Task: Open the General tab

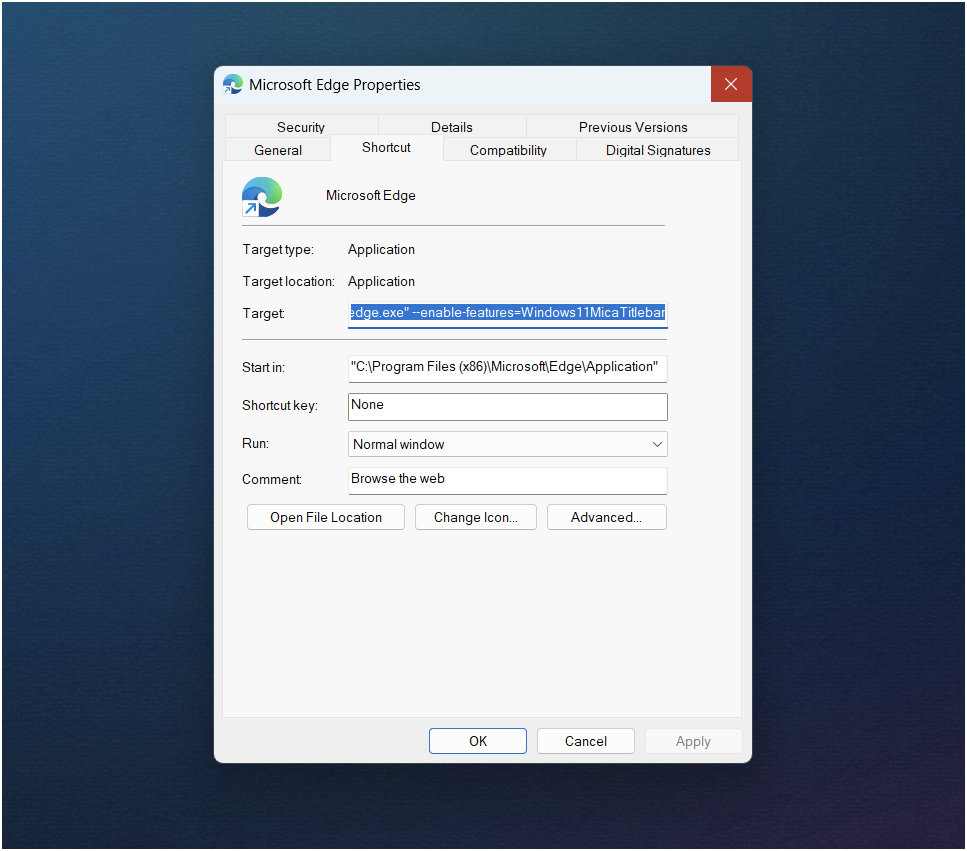Action: pos(278,150)
